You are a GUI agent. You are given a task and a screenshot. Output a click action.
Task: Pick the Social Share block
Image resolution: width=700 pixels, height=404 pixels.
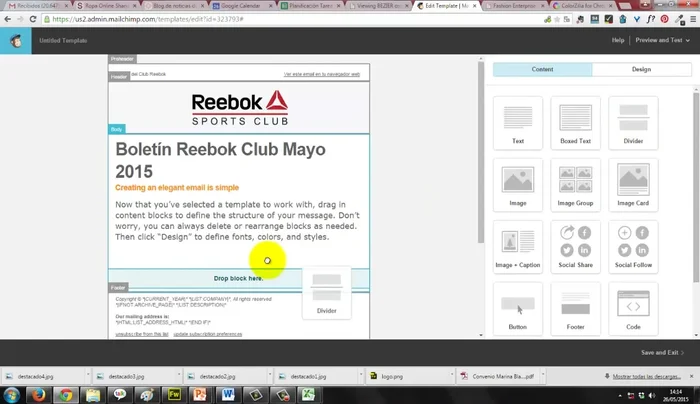[575, 246]
